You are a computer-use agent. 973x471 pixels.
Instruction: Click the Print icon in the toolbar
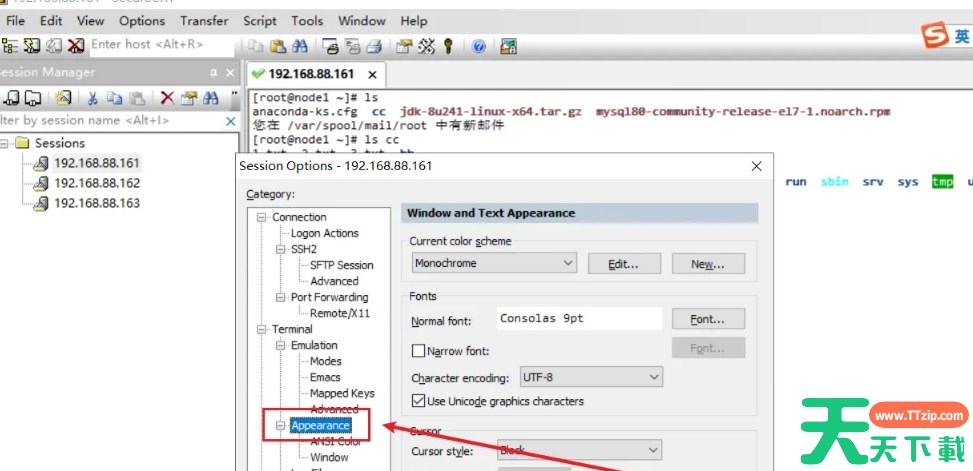pos(373,46)
